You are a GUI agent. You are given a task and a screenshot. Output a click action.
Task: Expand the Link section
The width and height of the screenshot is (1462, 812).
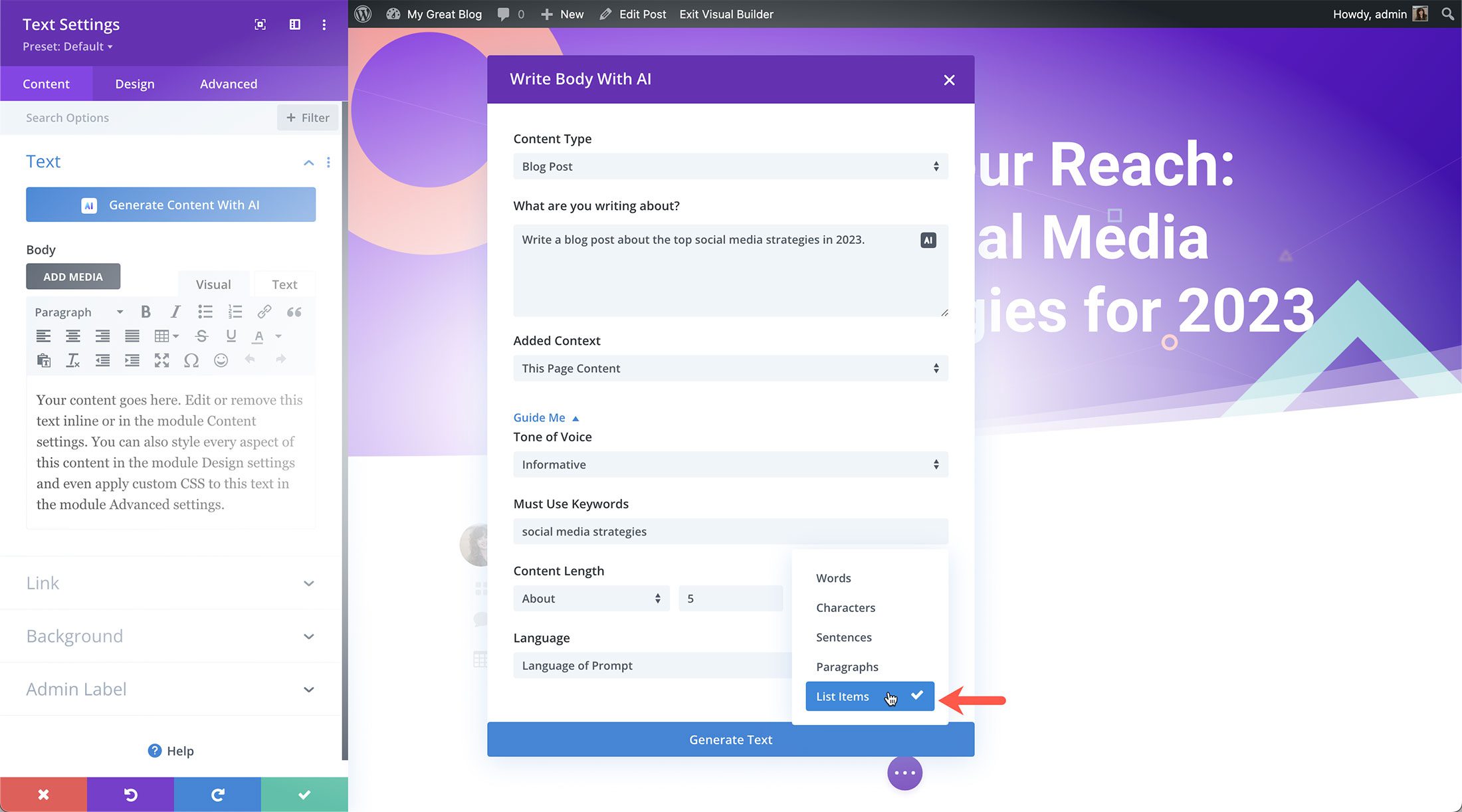click(x=171, y=581)
